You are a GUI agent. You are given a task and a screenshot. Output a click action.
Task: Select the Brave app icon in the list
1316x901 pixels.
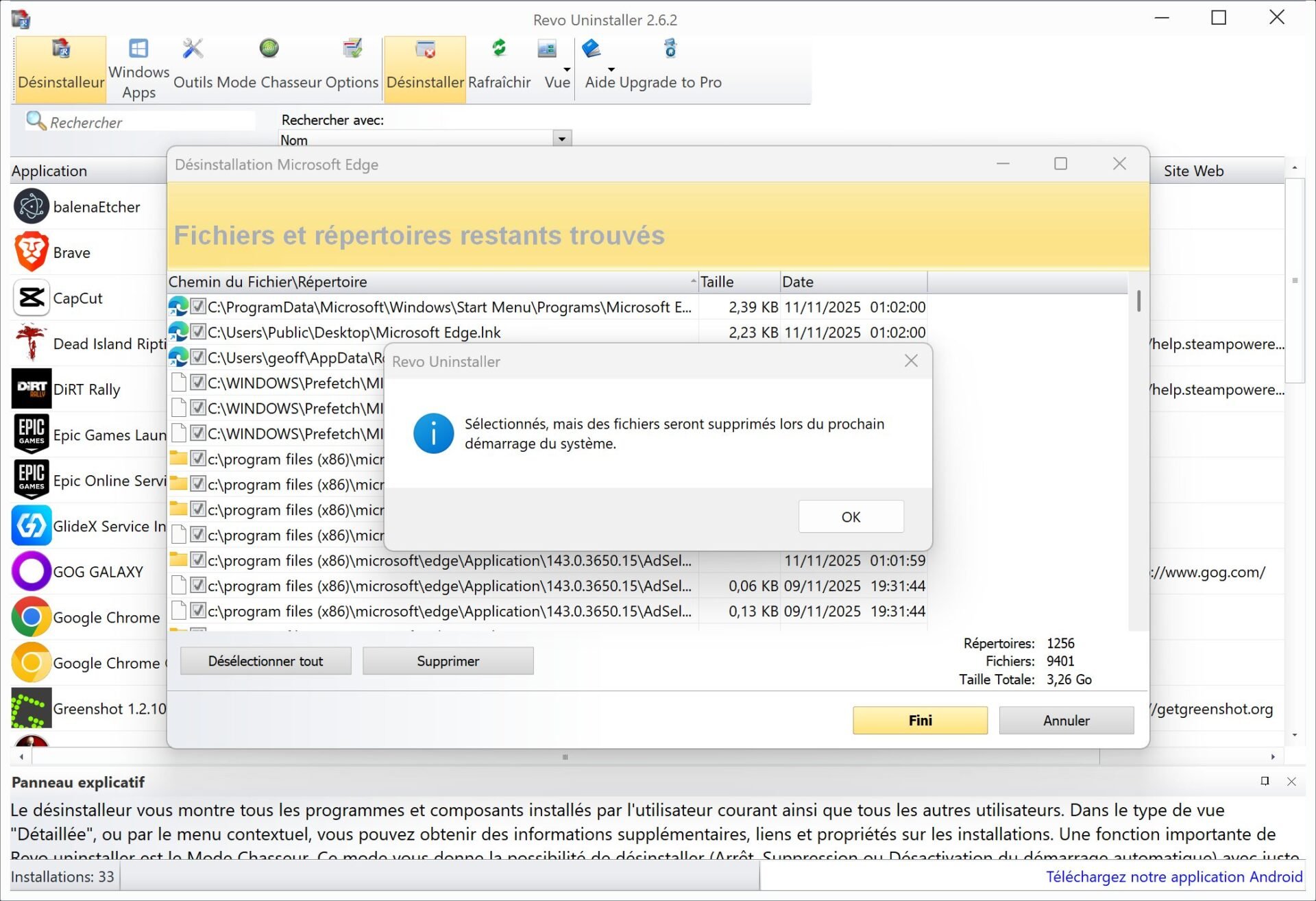point(31,251)
